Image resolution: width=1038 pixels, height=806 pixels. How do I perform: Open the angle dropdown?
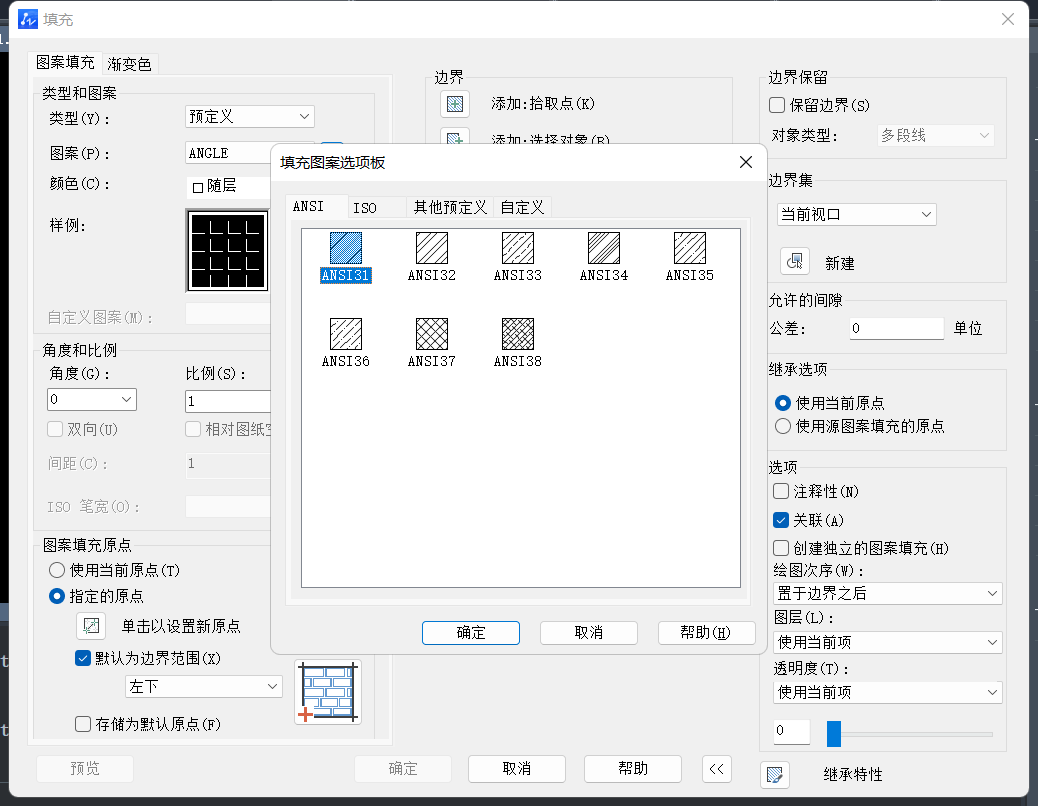tap(92, 400)
